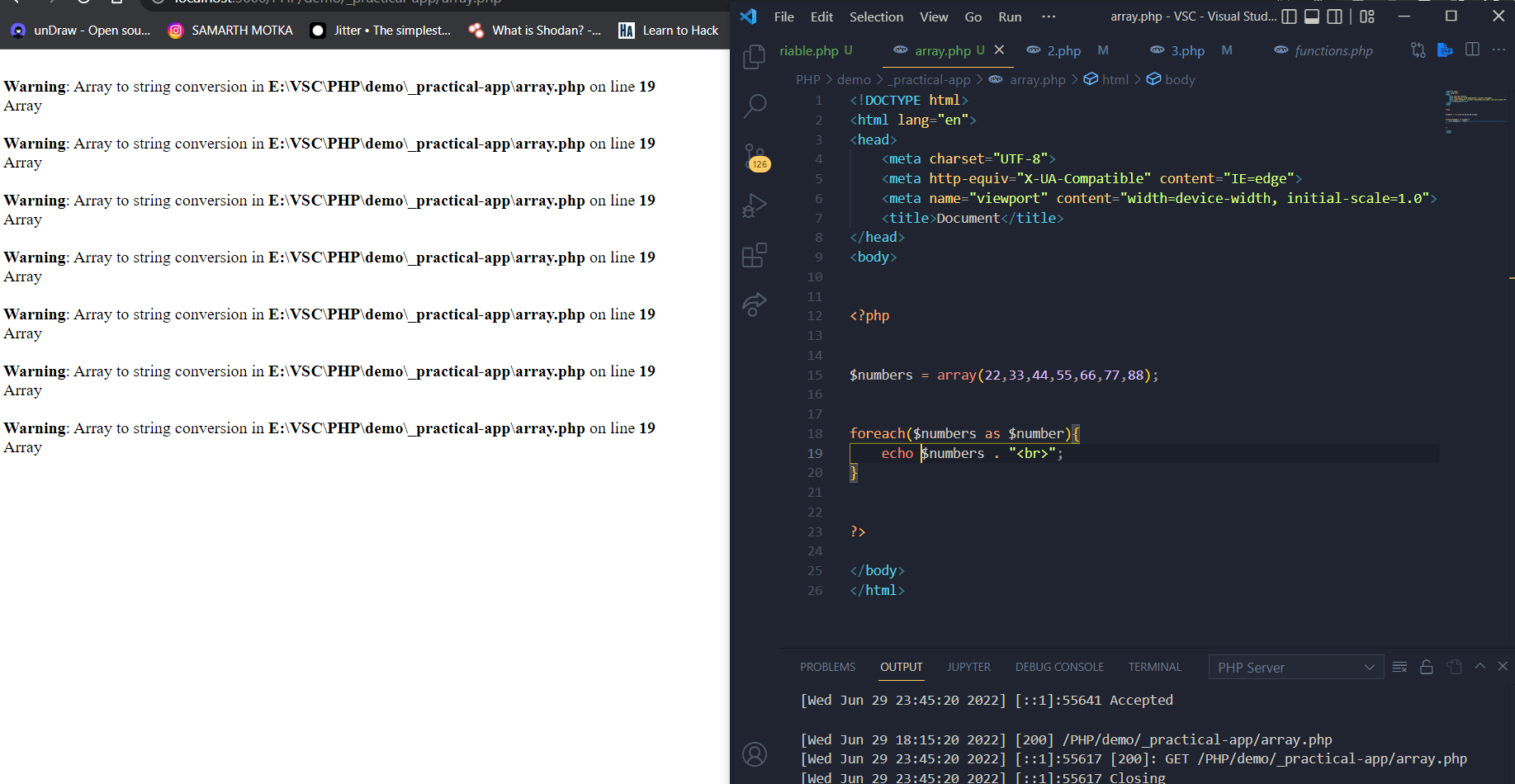The width and height of the screenshot is (1515, 784).
Task: Click the first Warning message in browser
Action: pyautogui.click(x=329, y=87)
